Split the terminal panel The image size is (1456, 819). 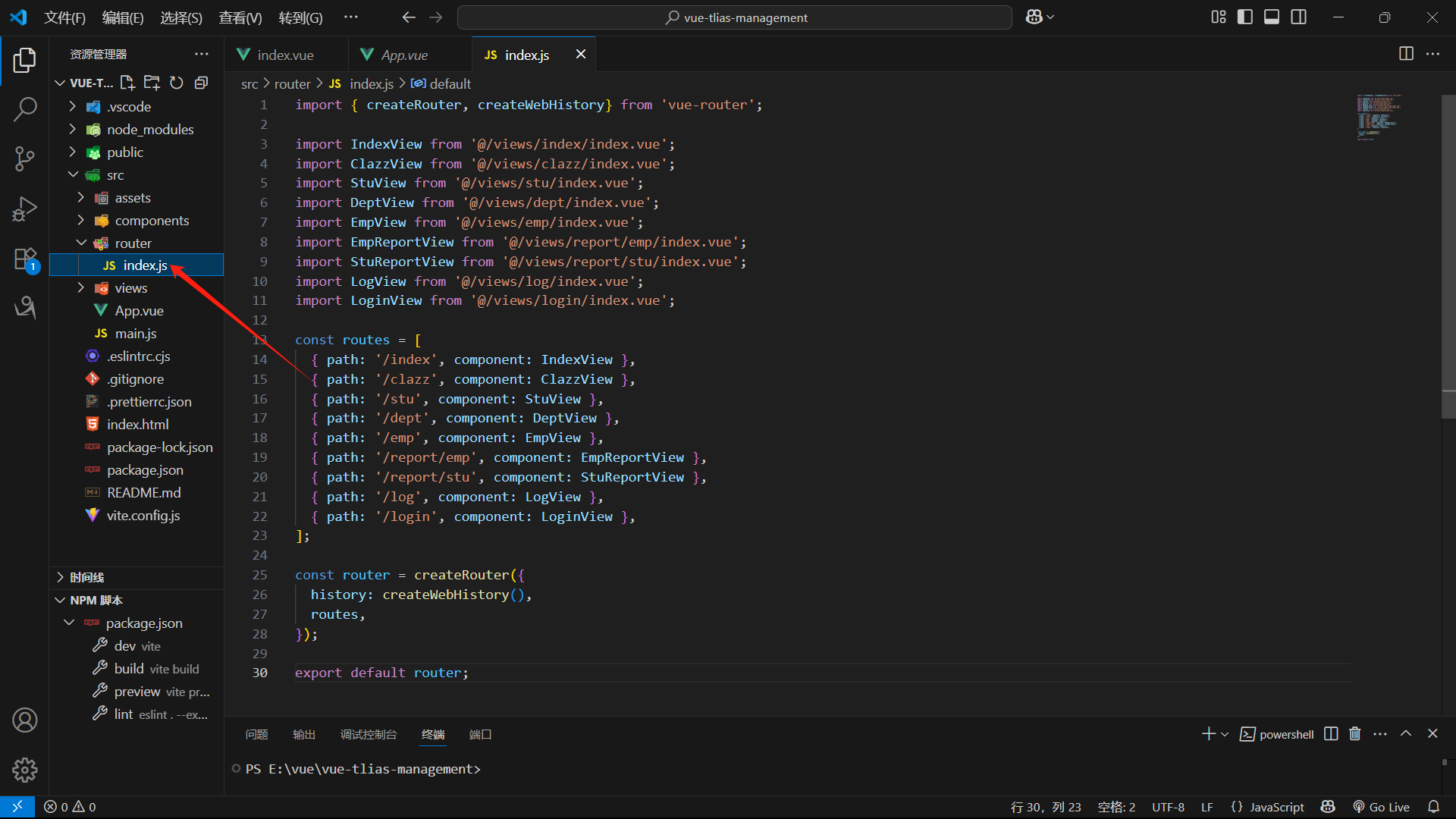pos(1331,733)
